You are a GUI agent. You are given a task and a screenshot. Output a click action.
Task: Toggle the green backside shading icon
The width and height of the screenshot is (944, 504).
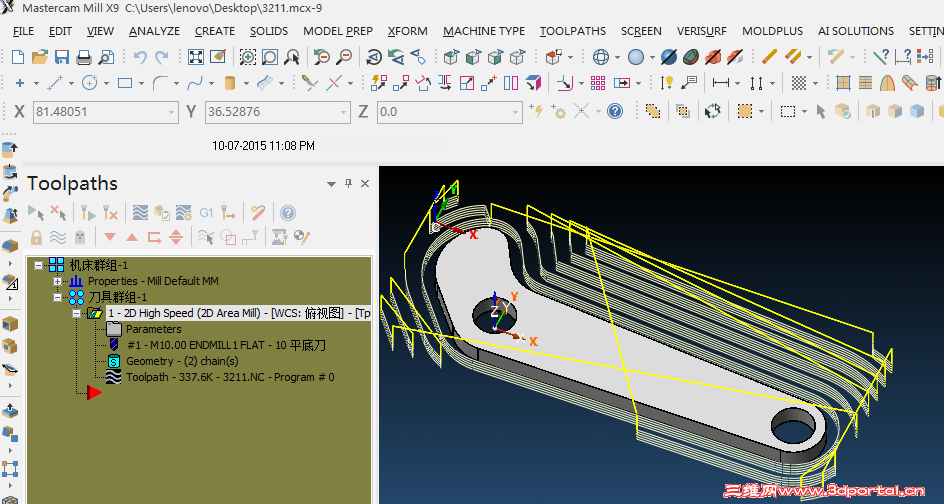691,57
